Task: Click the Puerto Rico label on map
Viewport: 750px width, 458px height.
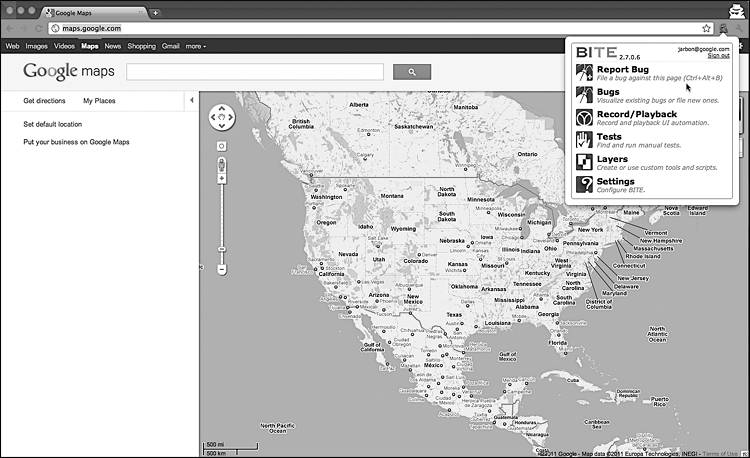Action: pyautogui.click(x=660, y=402)
